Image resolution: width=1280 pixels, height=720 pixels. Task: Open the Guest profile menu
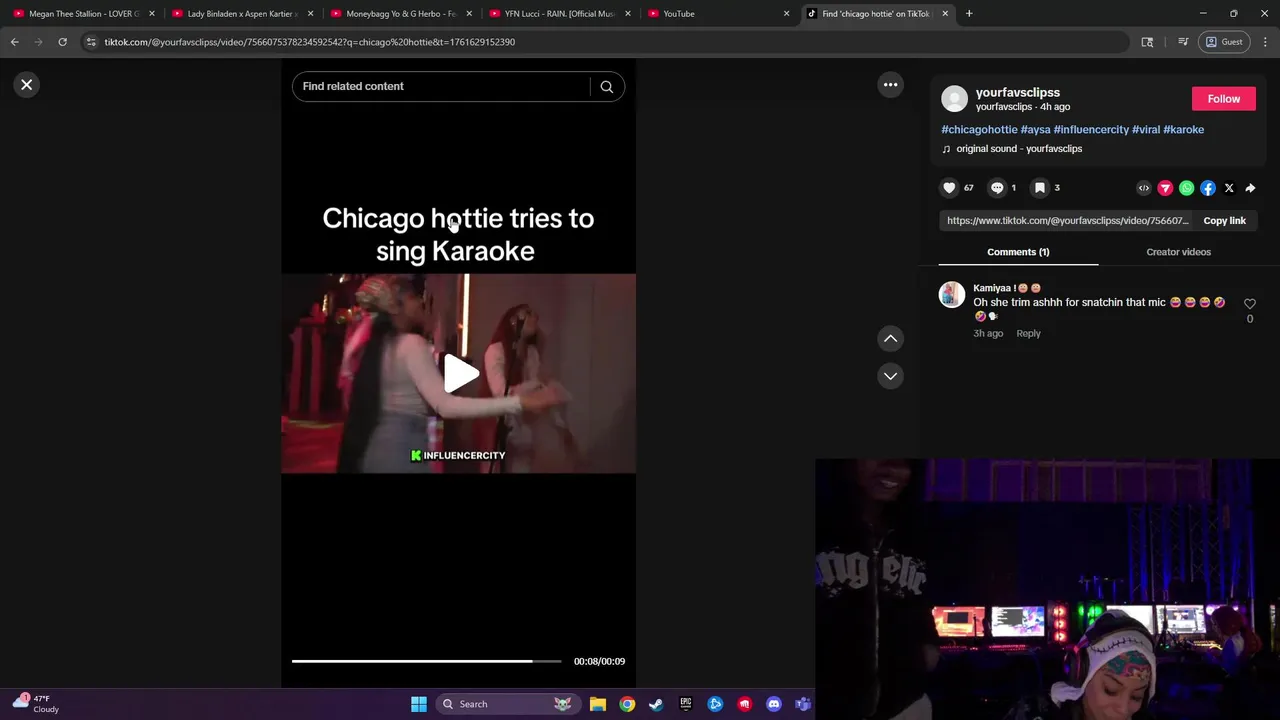coord(1224,42)
